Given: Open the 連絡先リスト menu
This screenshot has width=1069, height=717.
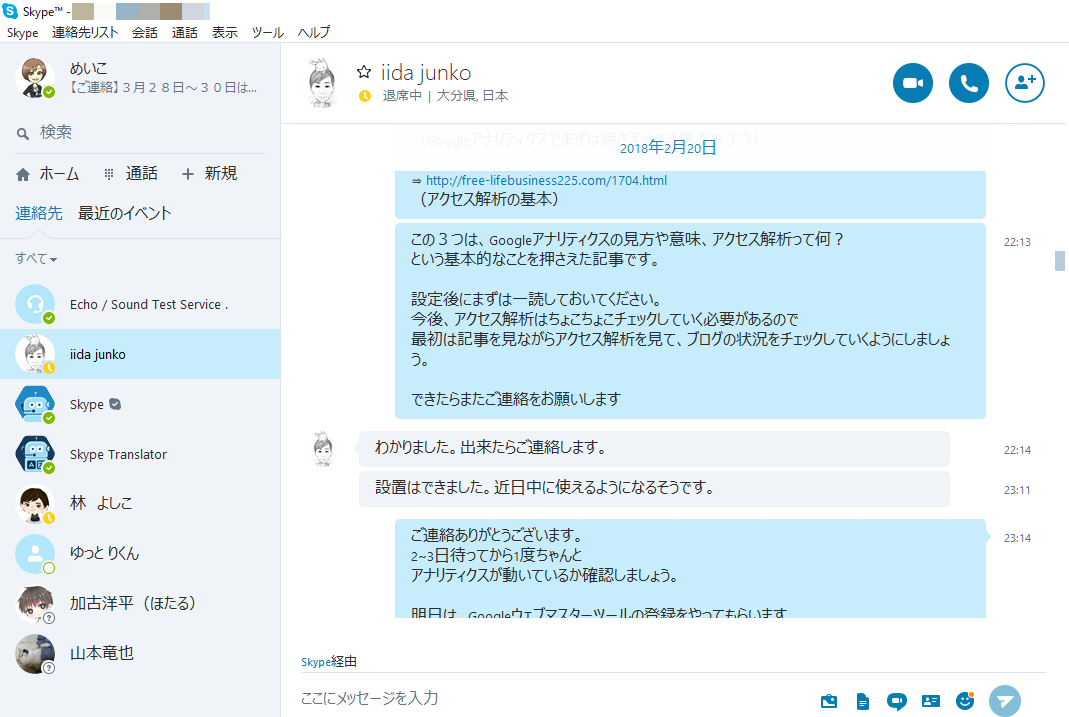Looking at the screenshot, I should click(85, 32).
